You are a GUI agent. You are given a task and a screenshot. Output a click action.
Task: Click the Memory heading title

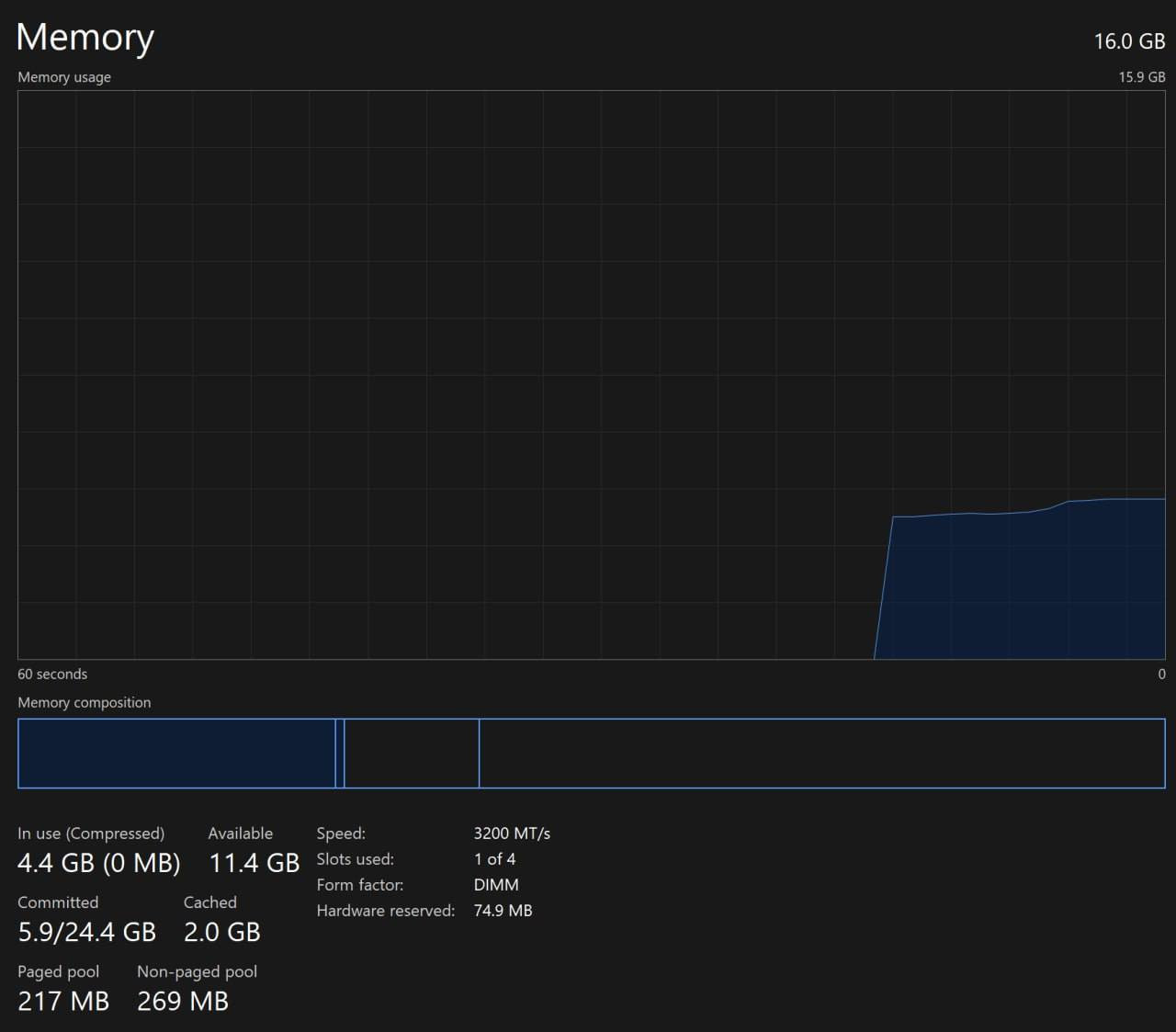pos(85,38)
